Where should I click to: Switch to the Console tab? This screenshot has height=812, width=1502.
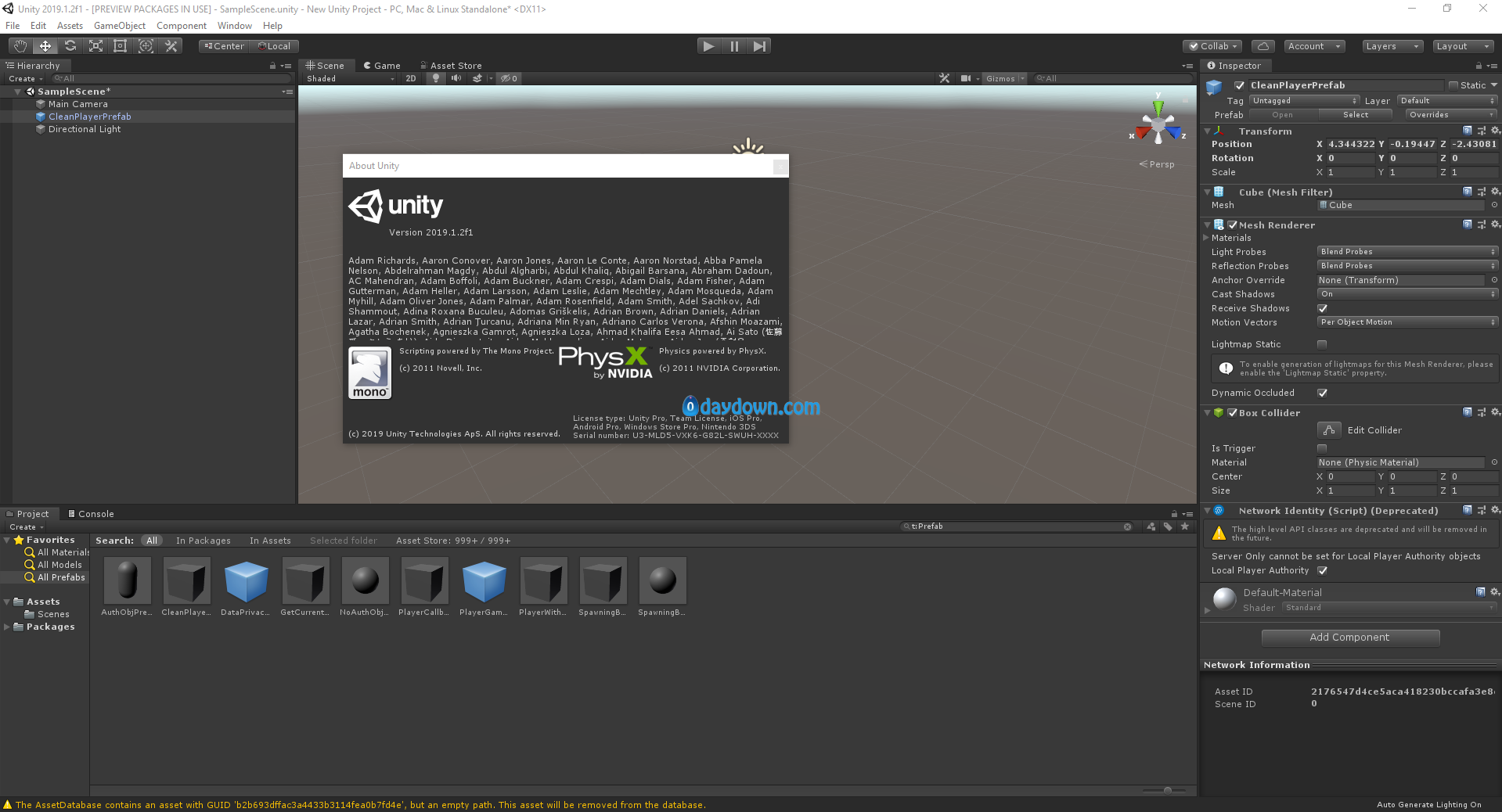point(91,514)
